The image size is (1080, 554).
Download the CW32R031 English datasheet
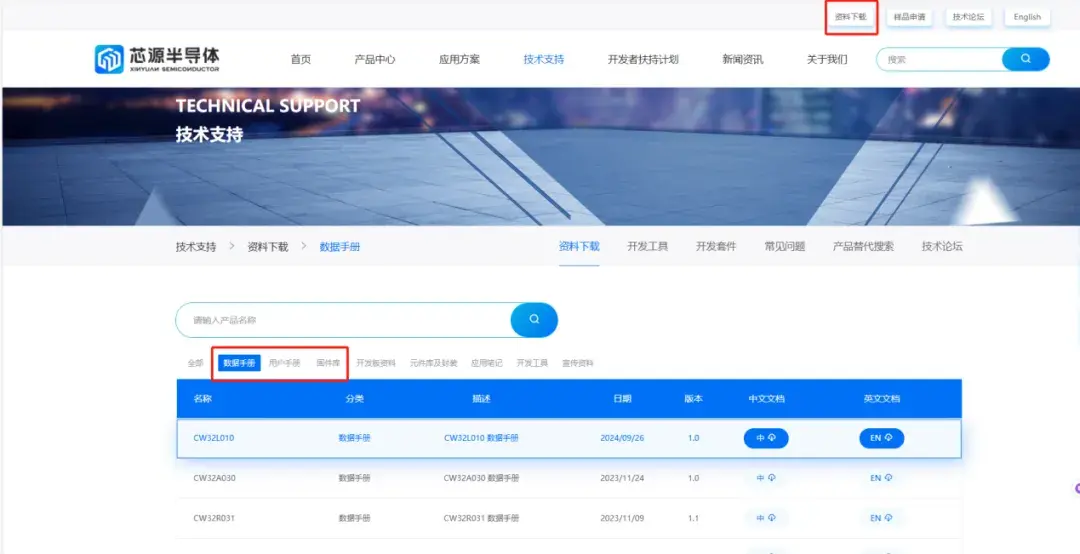882,518
